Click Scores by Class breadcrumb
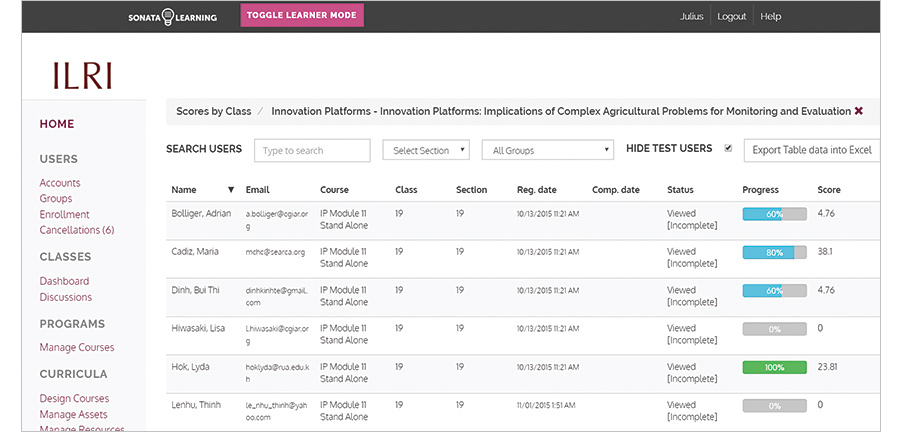The image size is (902, 432). coord(213,112)
